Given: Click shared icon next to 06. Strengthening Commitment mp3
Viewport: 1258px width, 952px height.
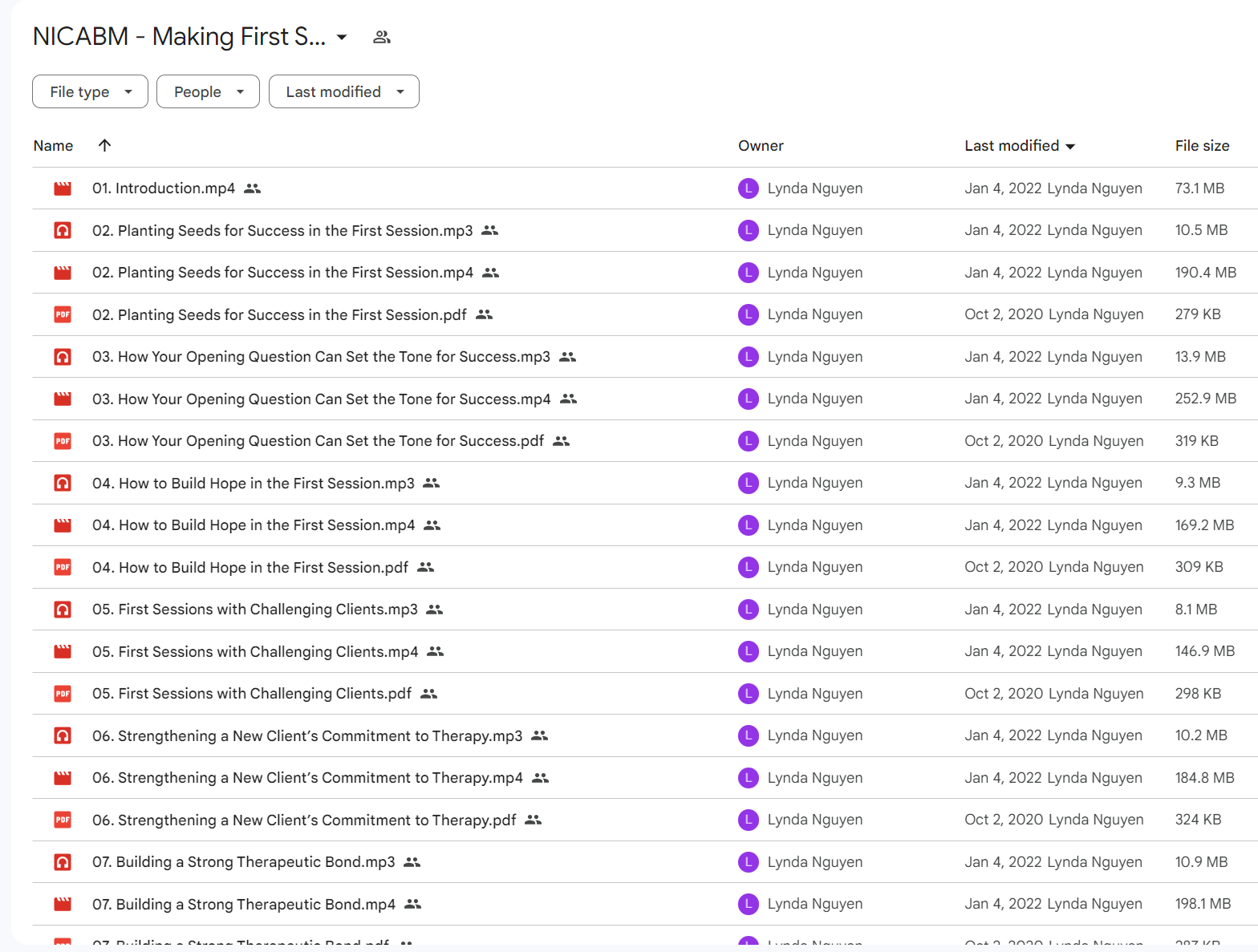Looking at the screenshot, I should [540, 735].
